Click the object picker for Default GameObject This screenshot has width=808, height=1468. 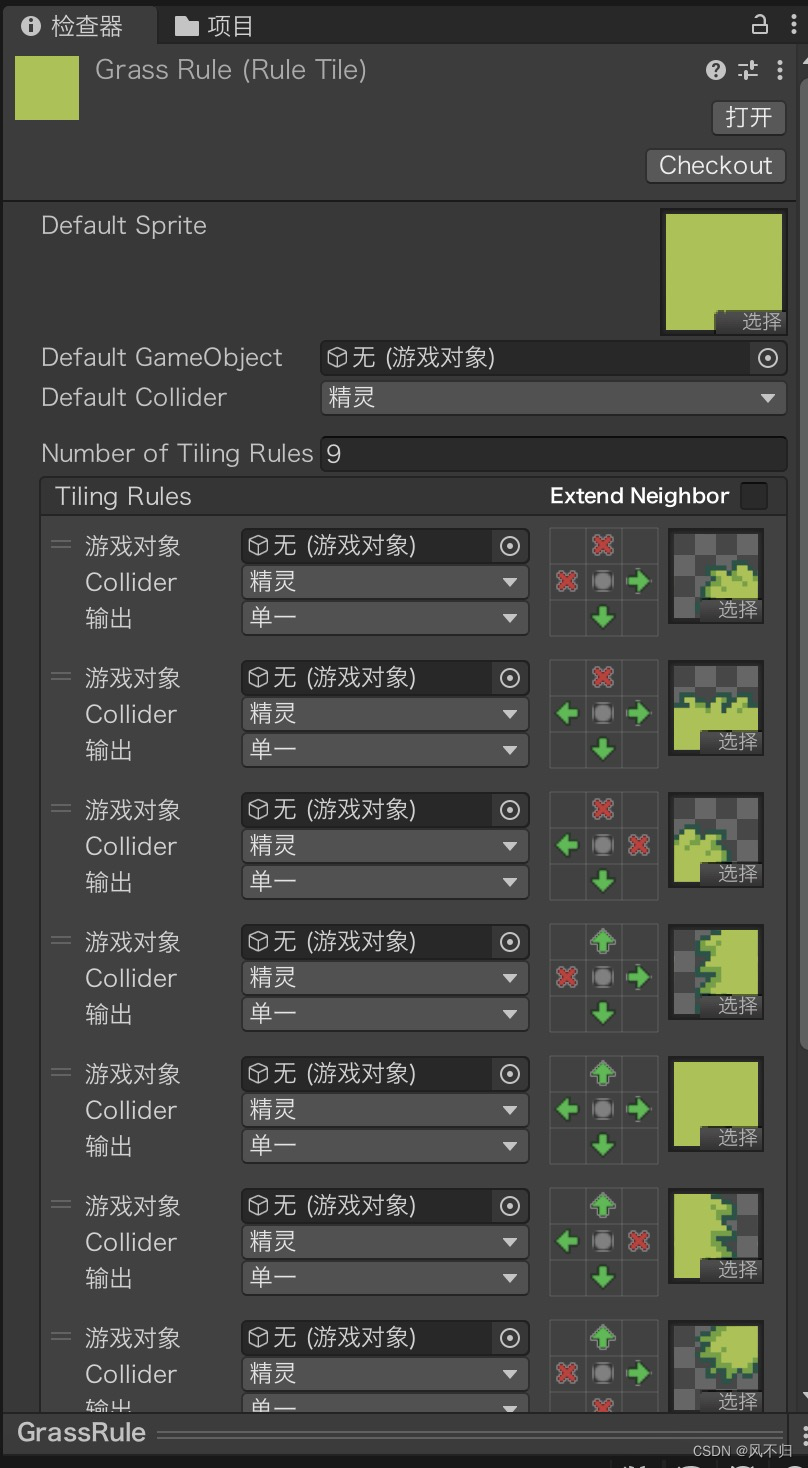(768, 358)
